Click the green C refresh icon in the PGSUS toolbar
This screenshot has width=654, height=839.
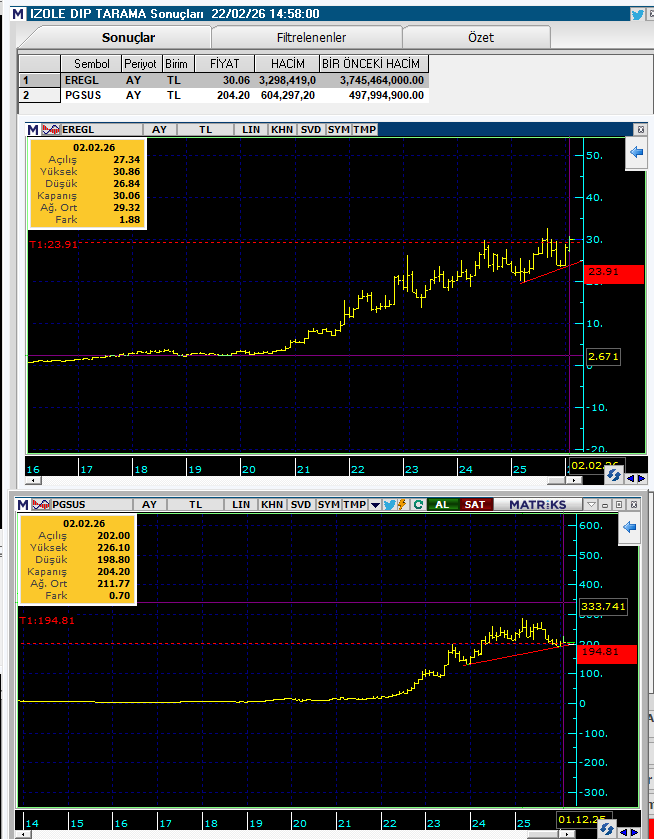(x=419, y=505)
